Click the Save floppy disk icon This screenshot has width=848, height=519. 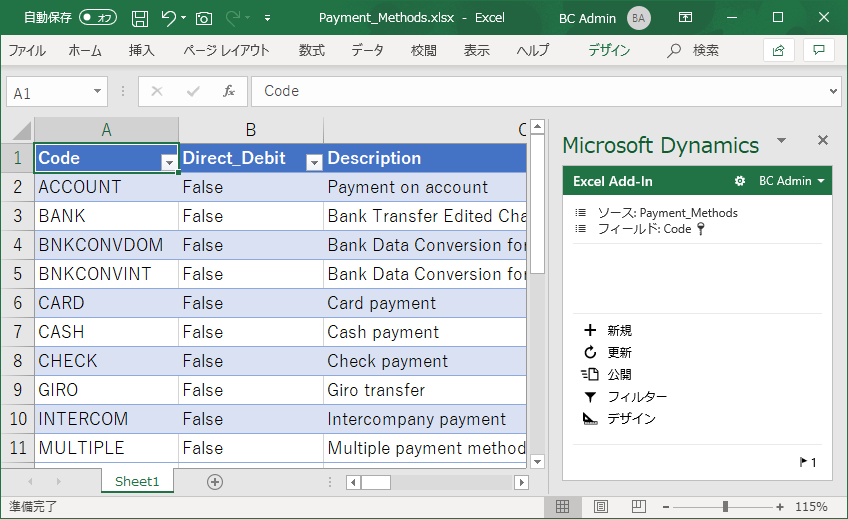[x=140, y=18]
